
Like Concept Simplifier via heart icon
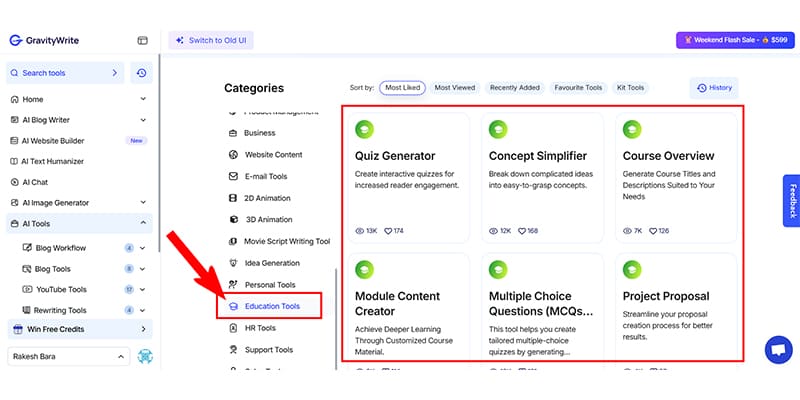tap(521, 231)
